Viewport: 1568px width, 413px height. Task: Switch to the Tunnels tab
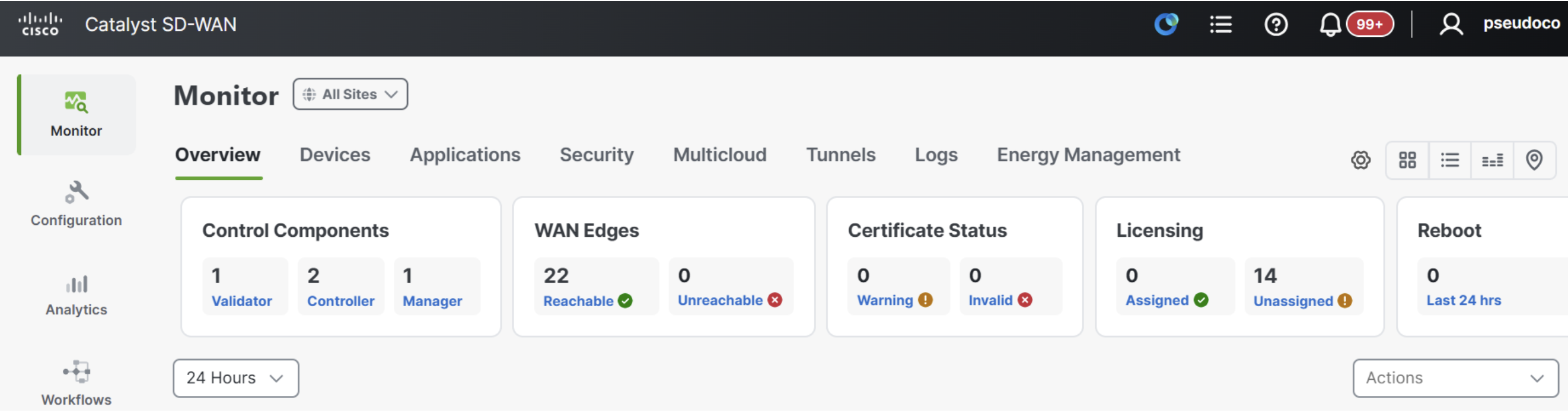tap(840, 155)
